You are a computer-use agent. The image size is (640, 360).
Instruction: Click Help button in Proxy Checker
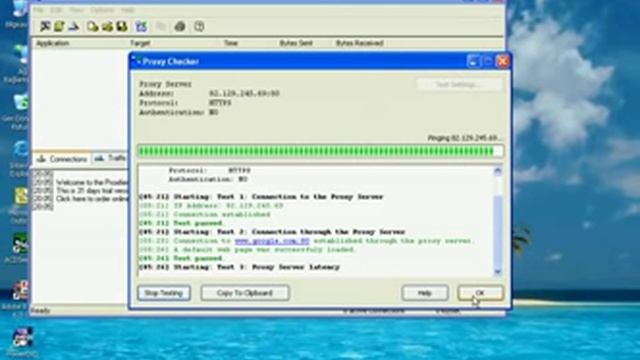point(424,293)
